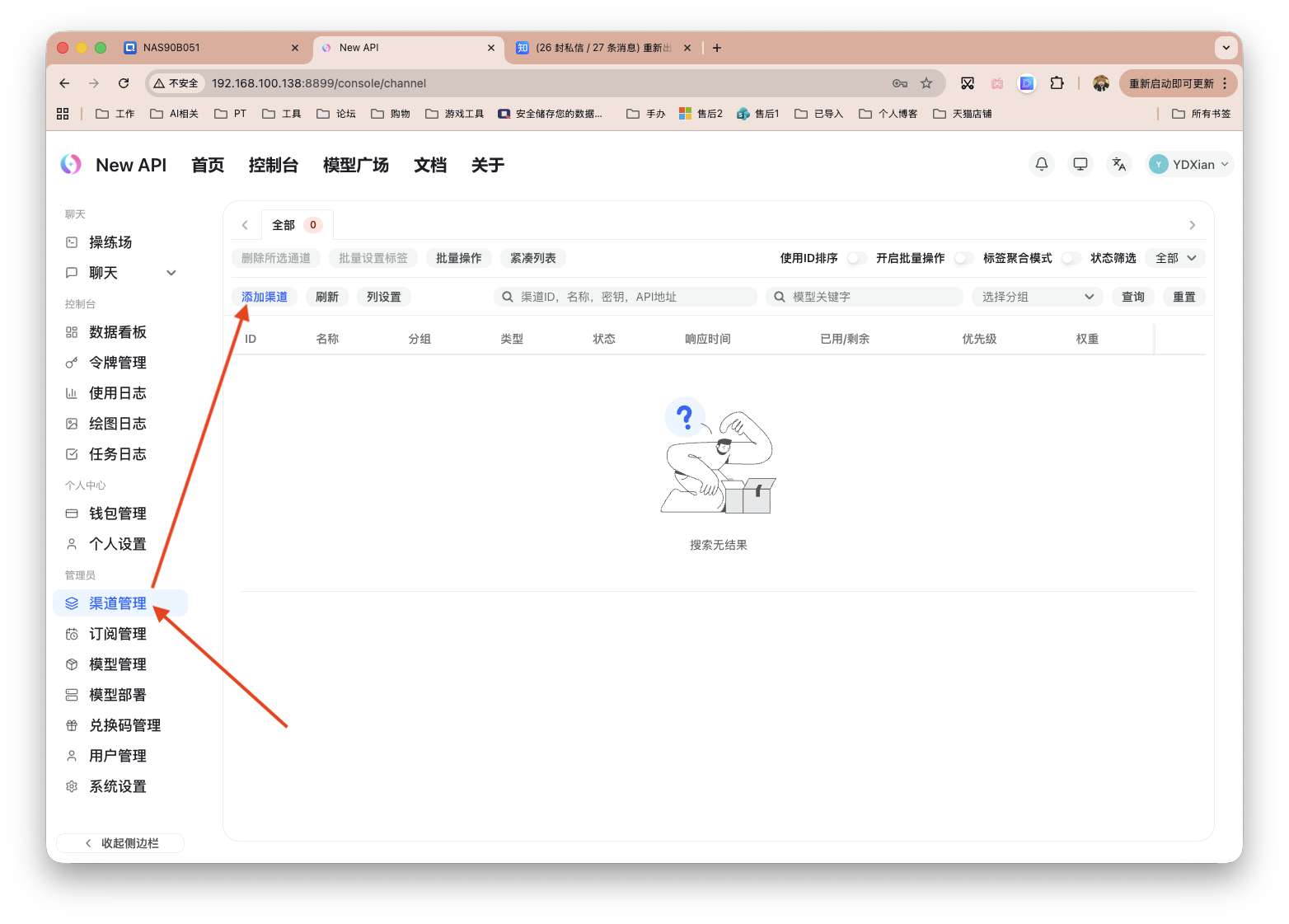Open the 状态筛选 dropdown
The image size is (1289, 924).
[1174, 258]
